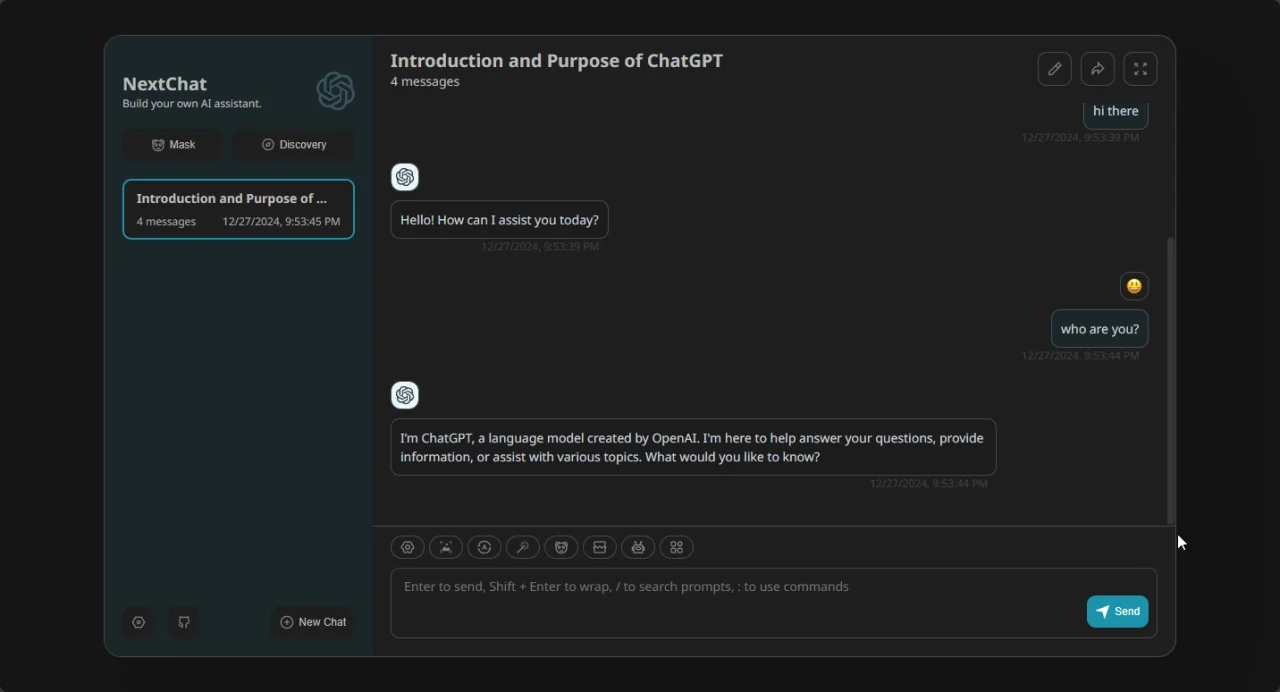Screen dimensions: 1280x692
Task: Toggle fullscreen with the expand icon
Action: [1140, 69]
